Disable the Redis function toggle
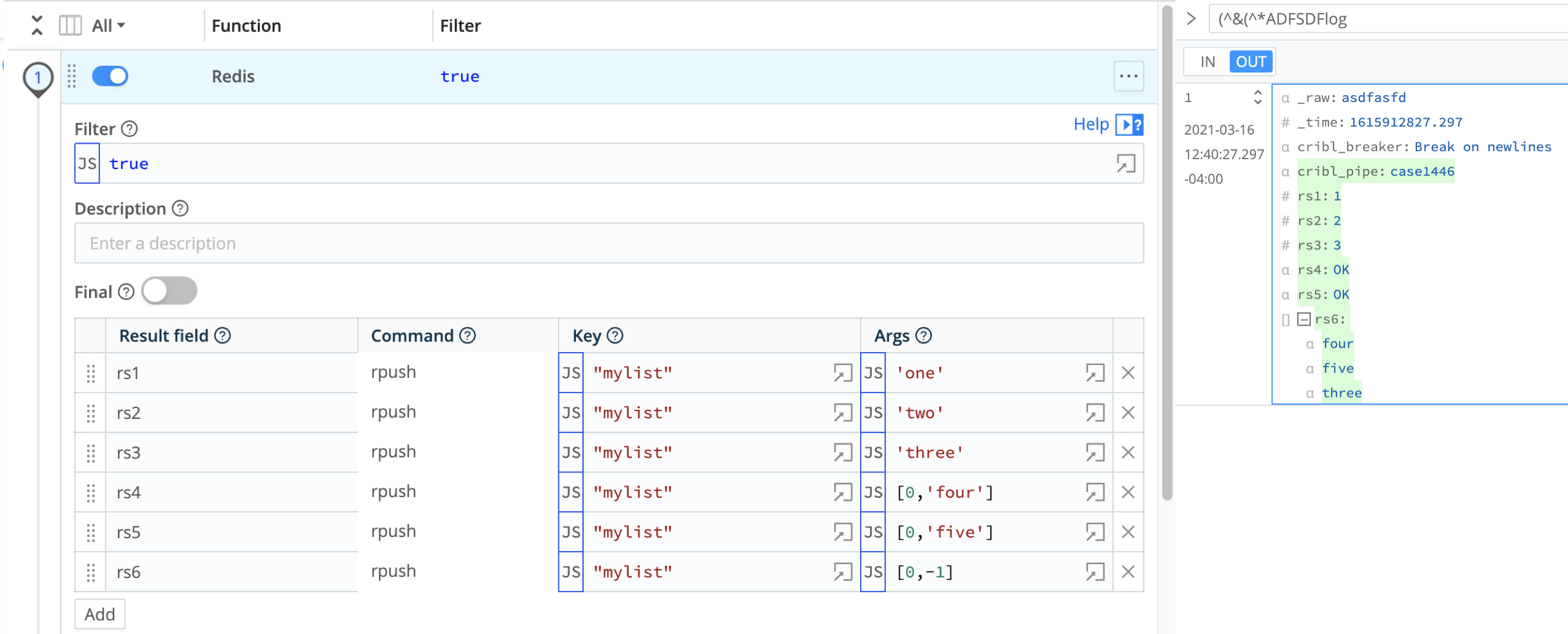Screen dimensions: 1568x634 pos(110,76)
